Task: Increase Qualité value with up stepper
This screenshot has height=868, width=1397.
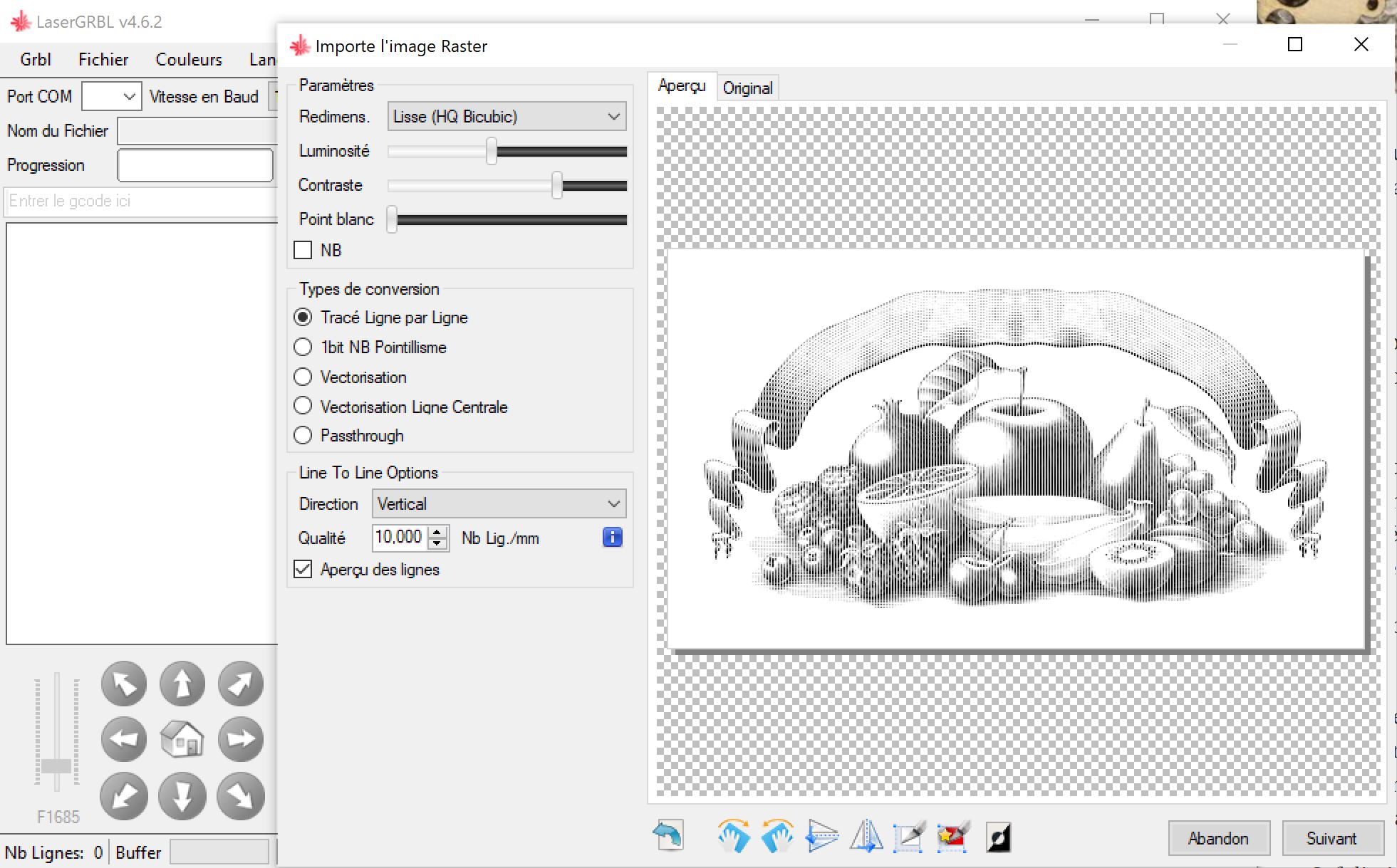Action: point(437,531)
